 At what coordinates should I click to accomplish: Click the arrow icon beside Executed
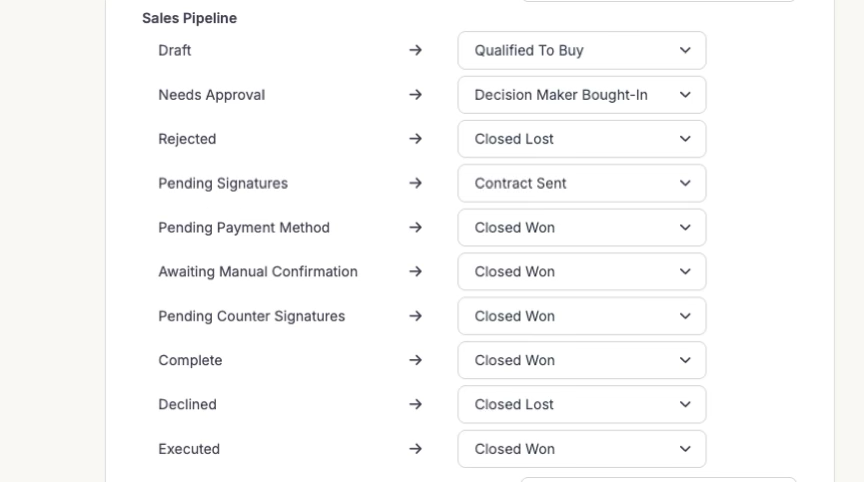click(x=415, y=449)
